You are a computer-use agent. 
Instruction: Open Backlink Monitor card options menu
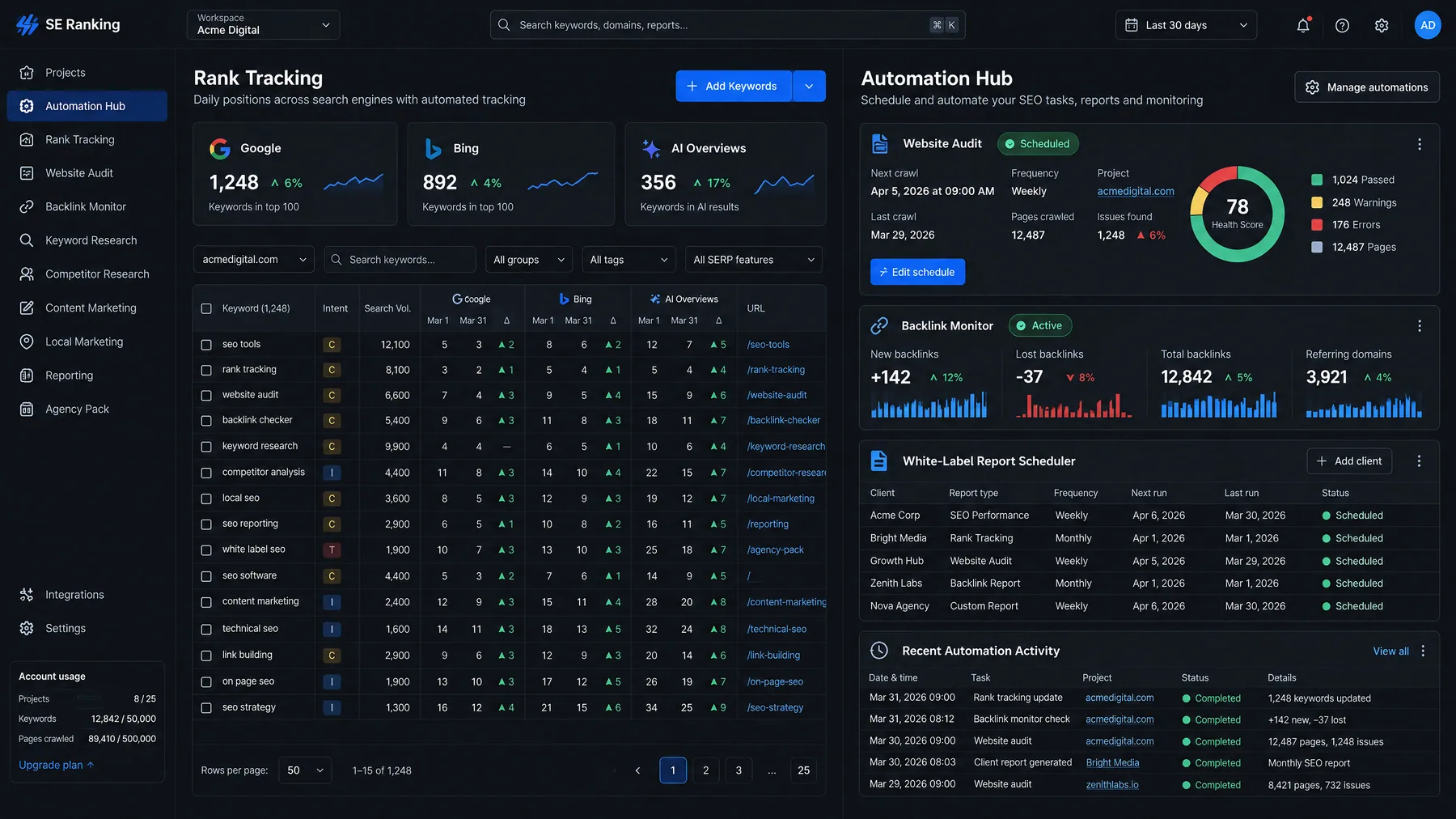[1420, 325]
